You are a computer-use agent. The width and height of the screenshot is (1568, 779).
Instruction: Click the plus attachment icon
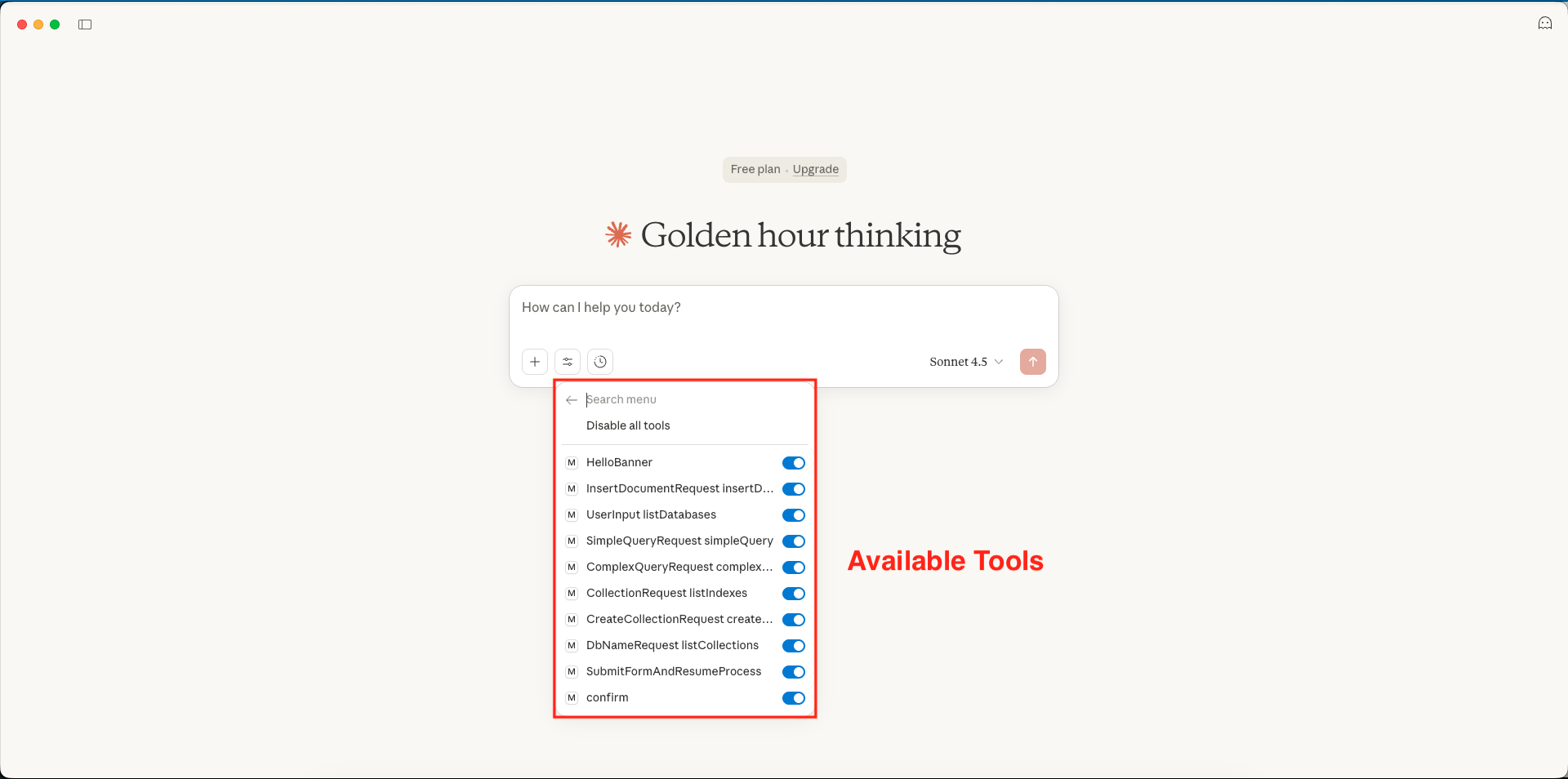click(x=535, y=362)
